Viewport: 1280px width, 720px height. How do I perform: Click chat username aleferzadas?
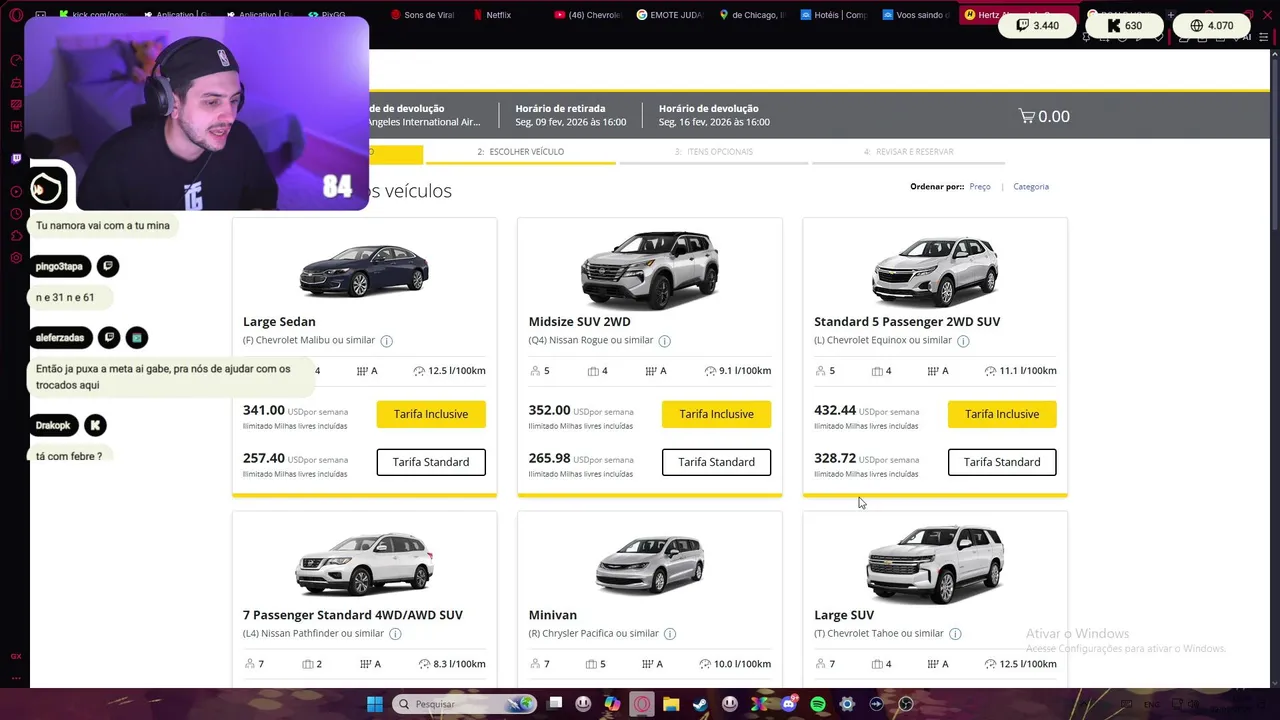point(60,338)
